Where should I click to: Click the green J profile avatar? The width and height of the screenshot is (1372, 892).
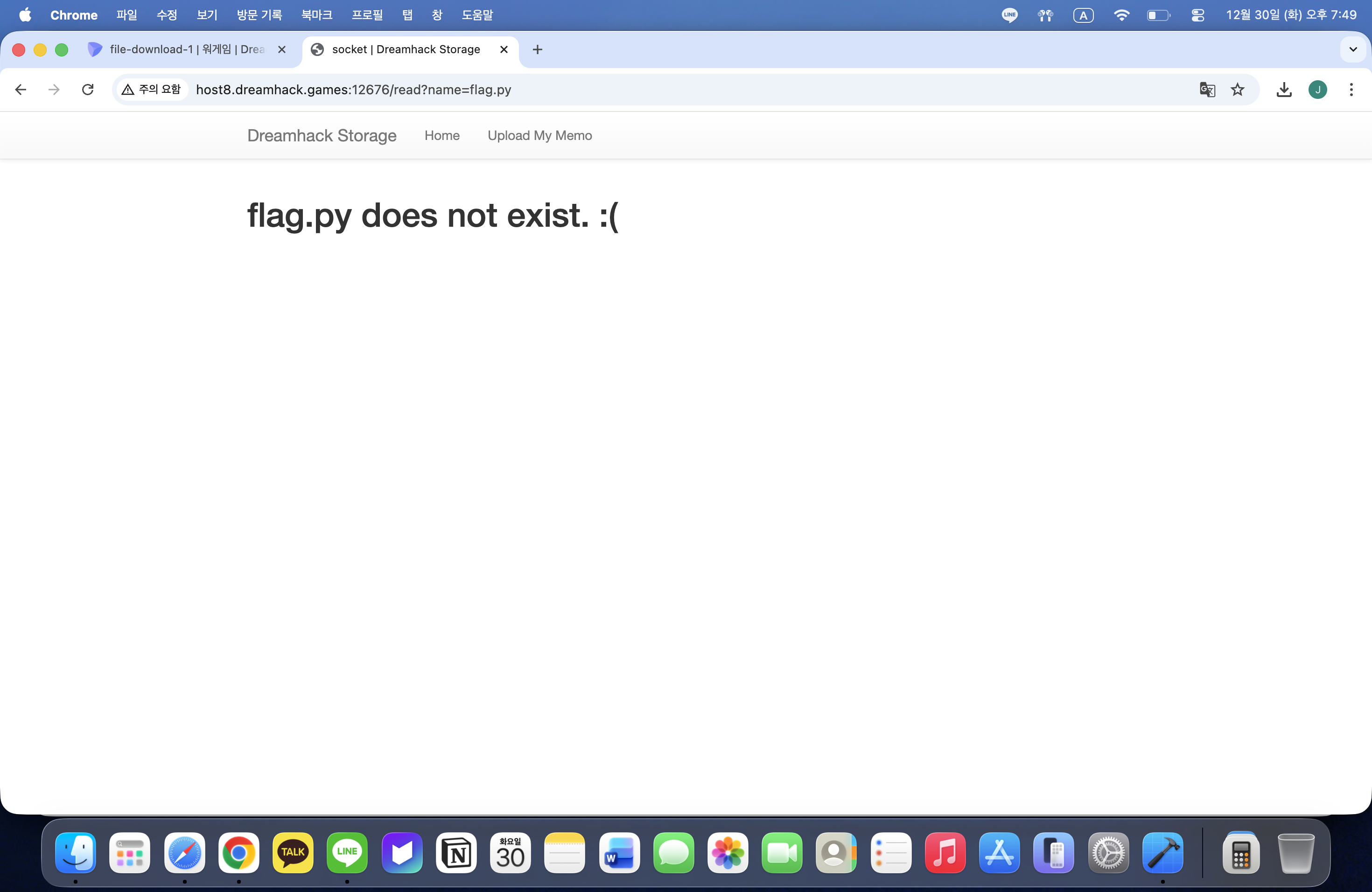[1317, 89]
